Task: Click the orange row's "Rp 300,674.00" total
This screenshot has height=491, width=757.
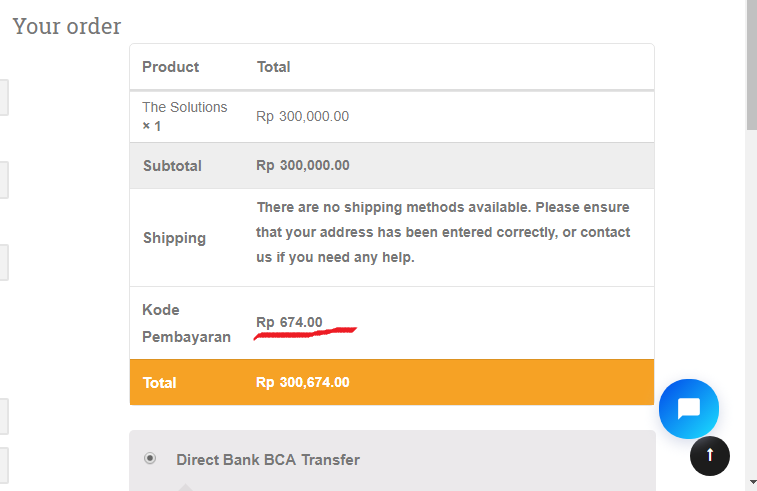Action: [x=303, y=383]
